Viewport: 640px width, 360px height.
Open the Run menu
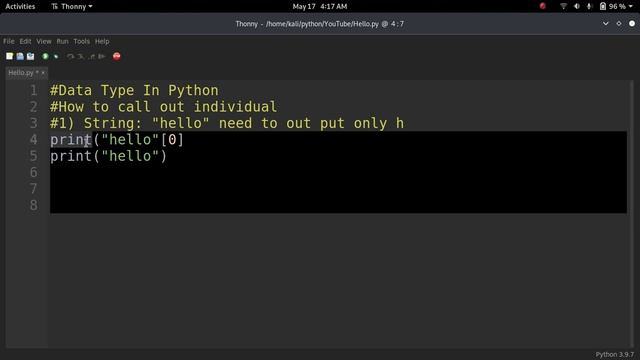(62, 41)
